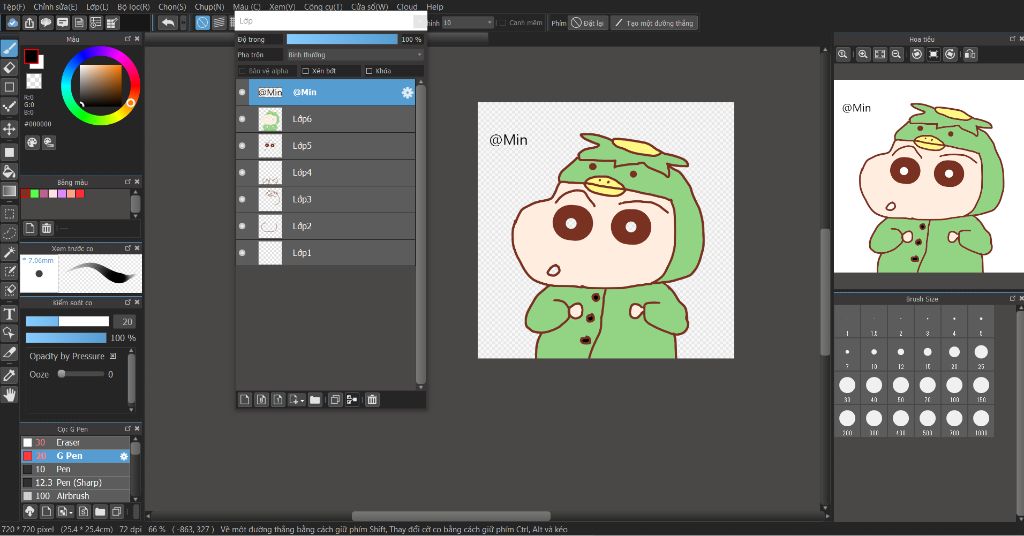Click the zoom in icon in Navigator panel
Viewport: 1024px width, 536px height.
click(x=863, y=54)
